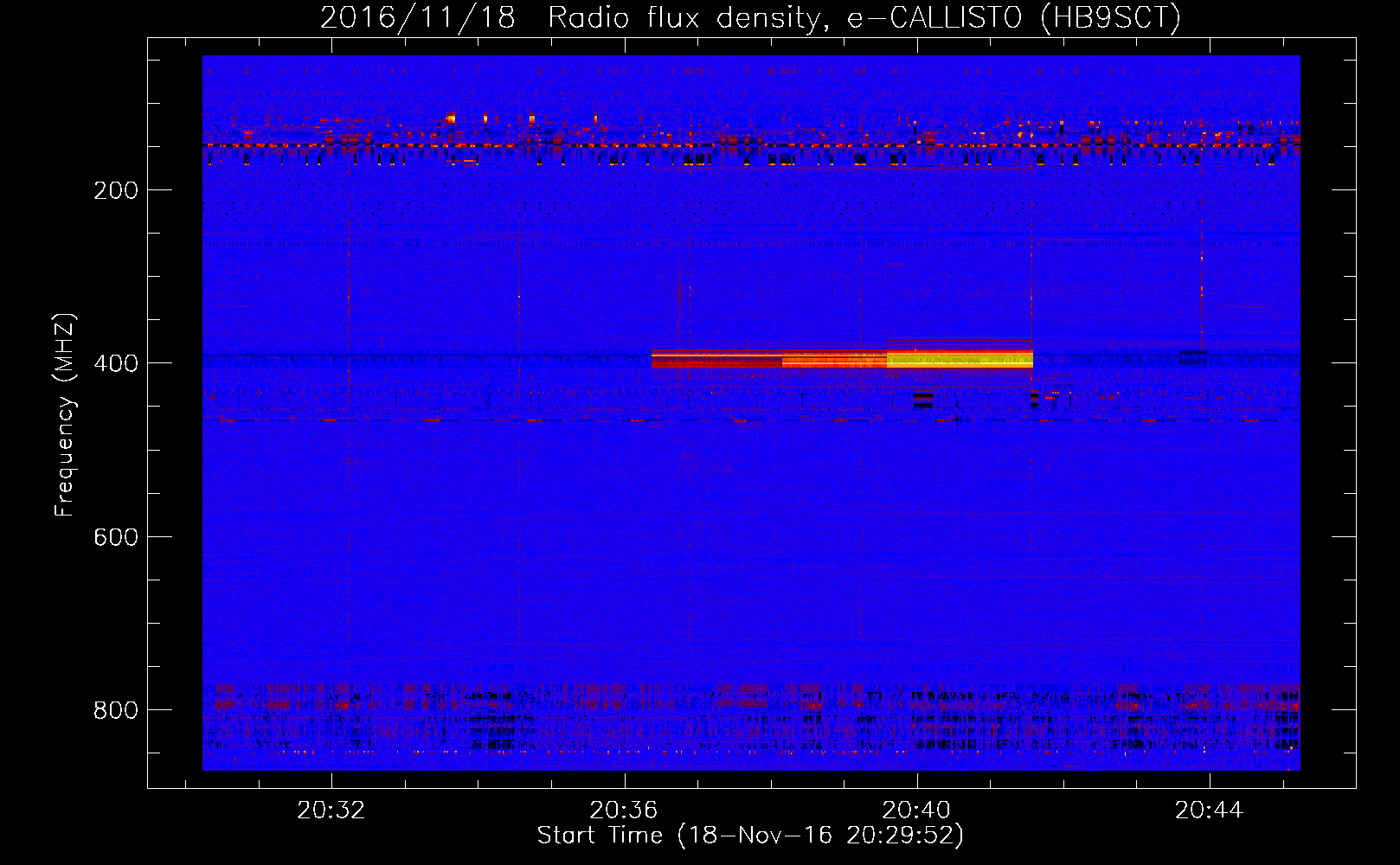
Task: Click the 800 frequency tick label
Action: [116, 710]
